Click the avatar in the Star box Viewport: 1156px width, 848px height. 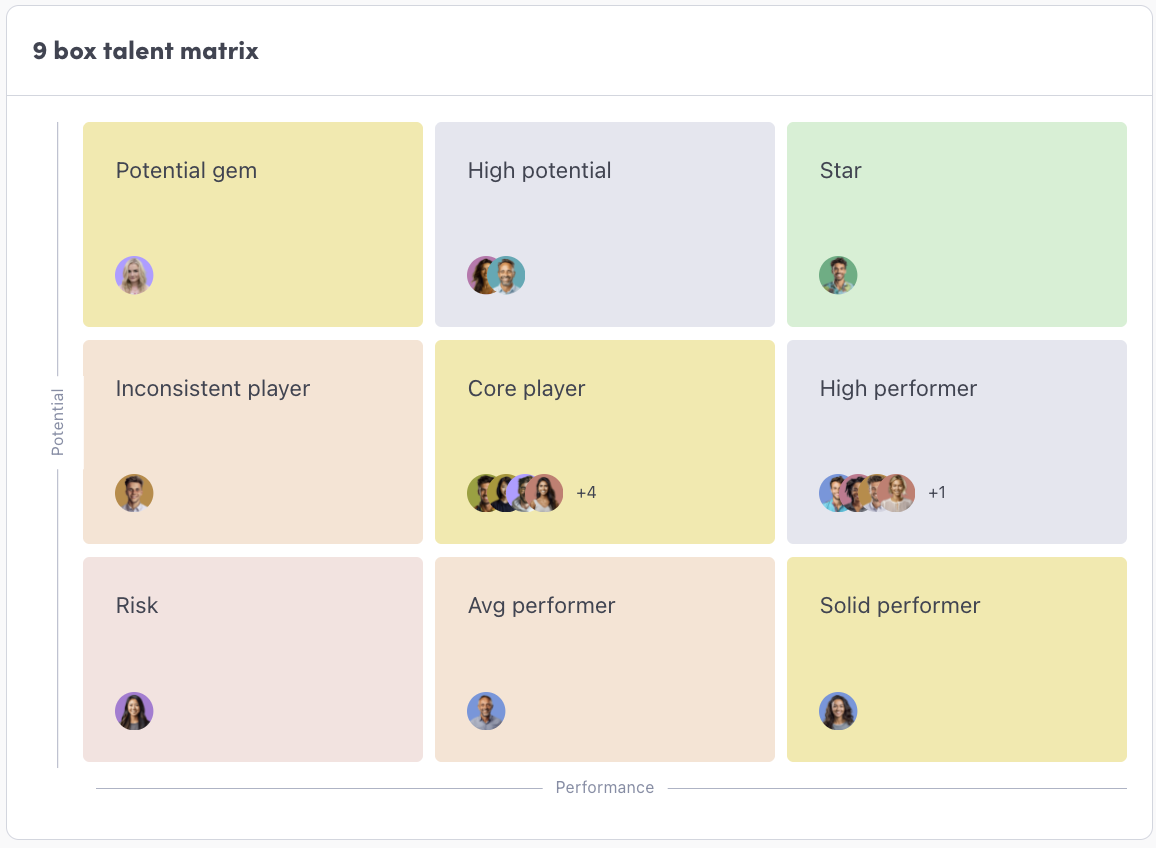coord(838,276)
